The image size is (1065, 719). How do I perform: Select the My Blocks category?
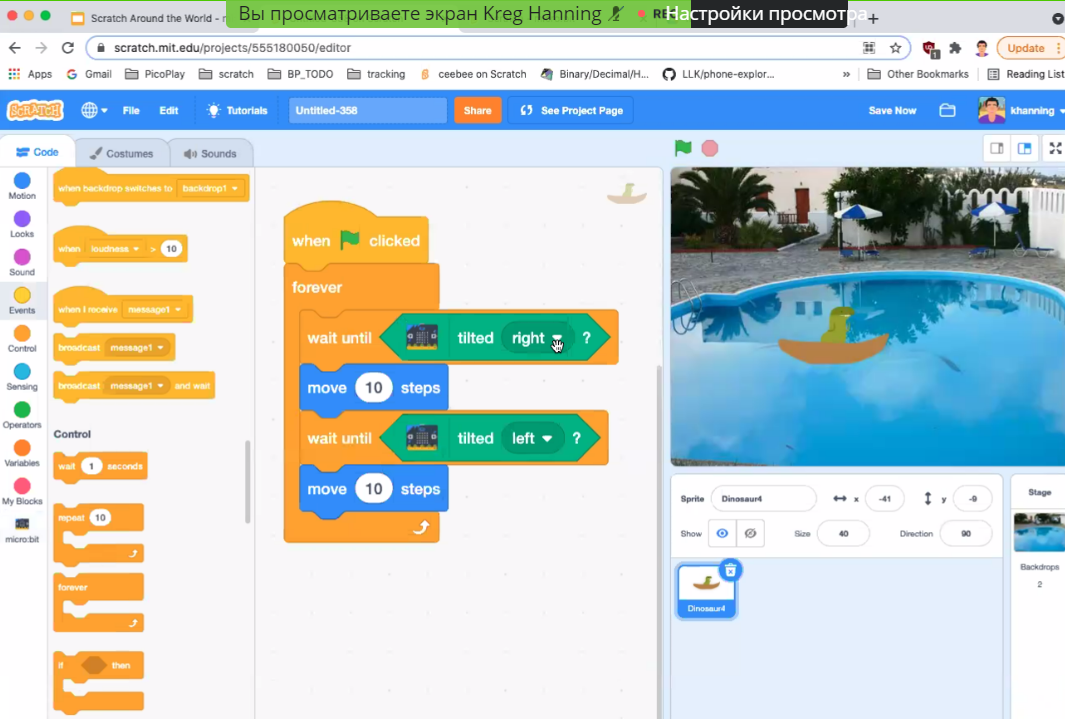(x=22, y=491)
